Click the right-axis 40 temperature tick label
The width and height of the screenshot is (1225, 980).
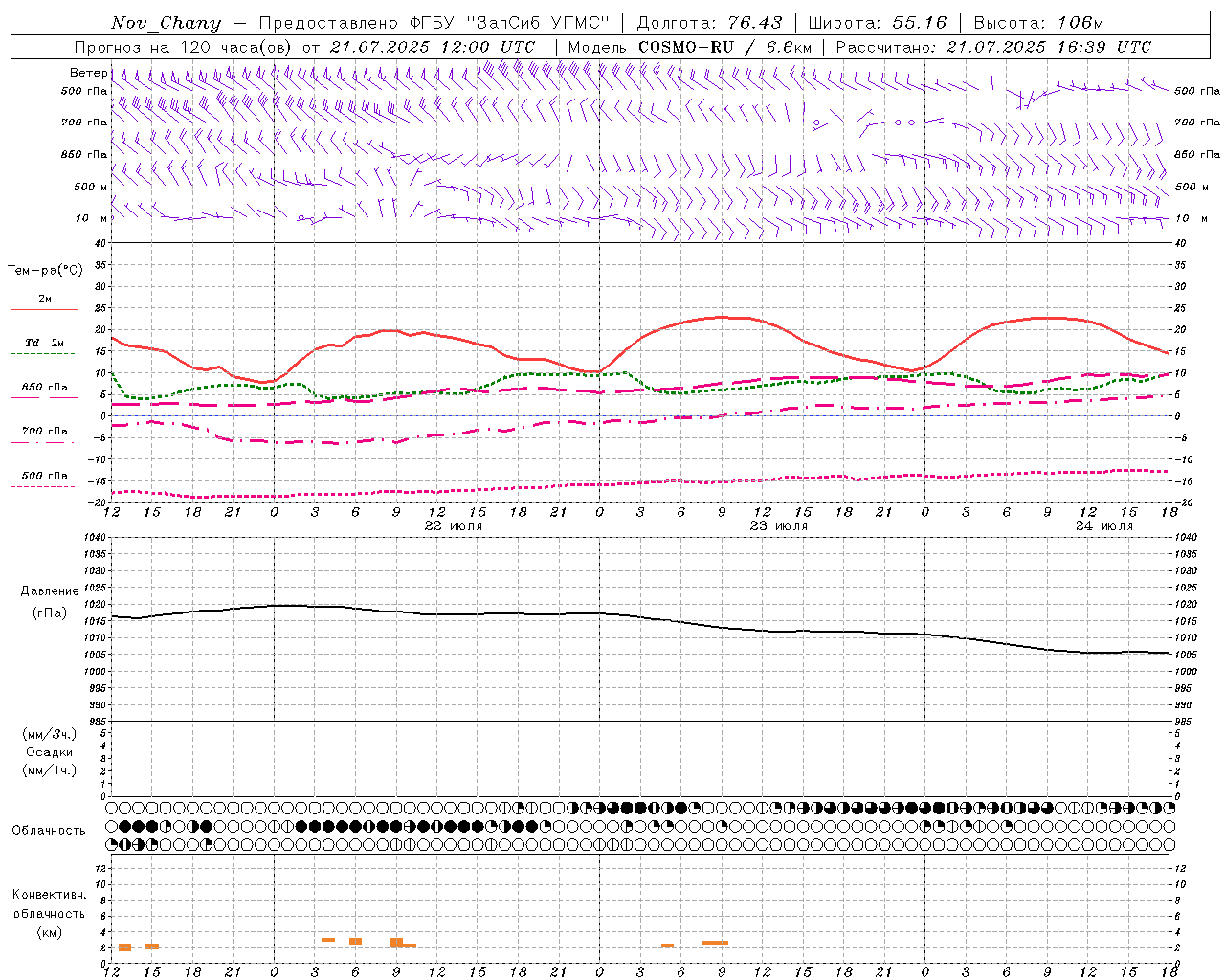click(x=1180, y=243)
